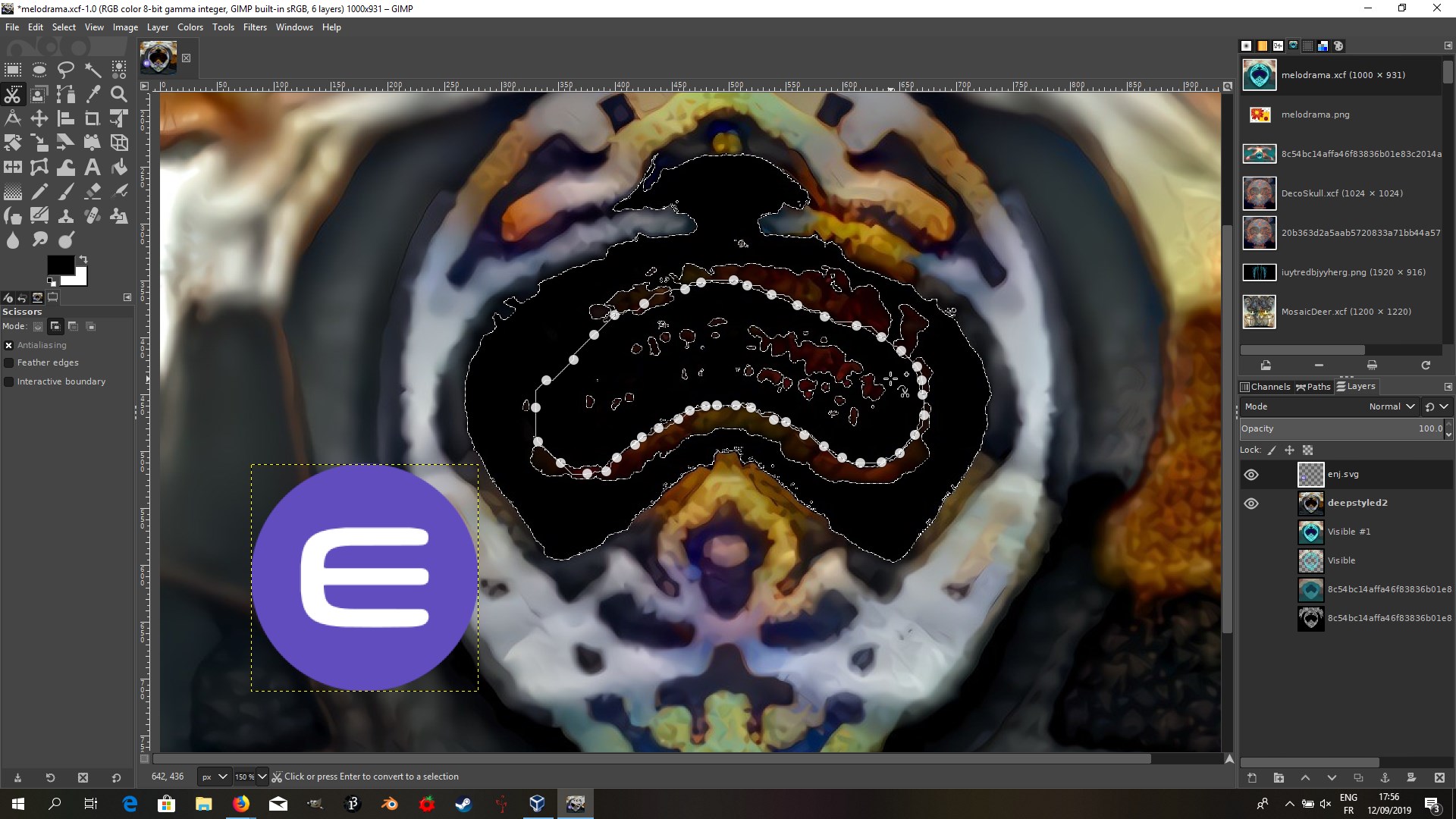Swap foreground and background colors
This screenshot has height=819, width=1456.
[x=83, y=259]
